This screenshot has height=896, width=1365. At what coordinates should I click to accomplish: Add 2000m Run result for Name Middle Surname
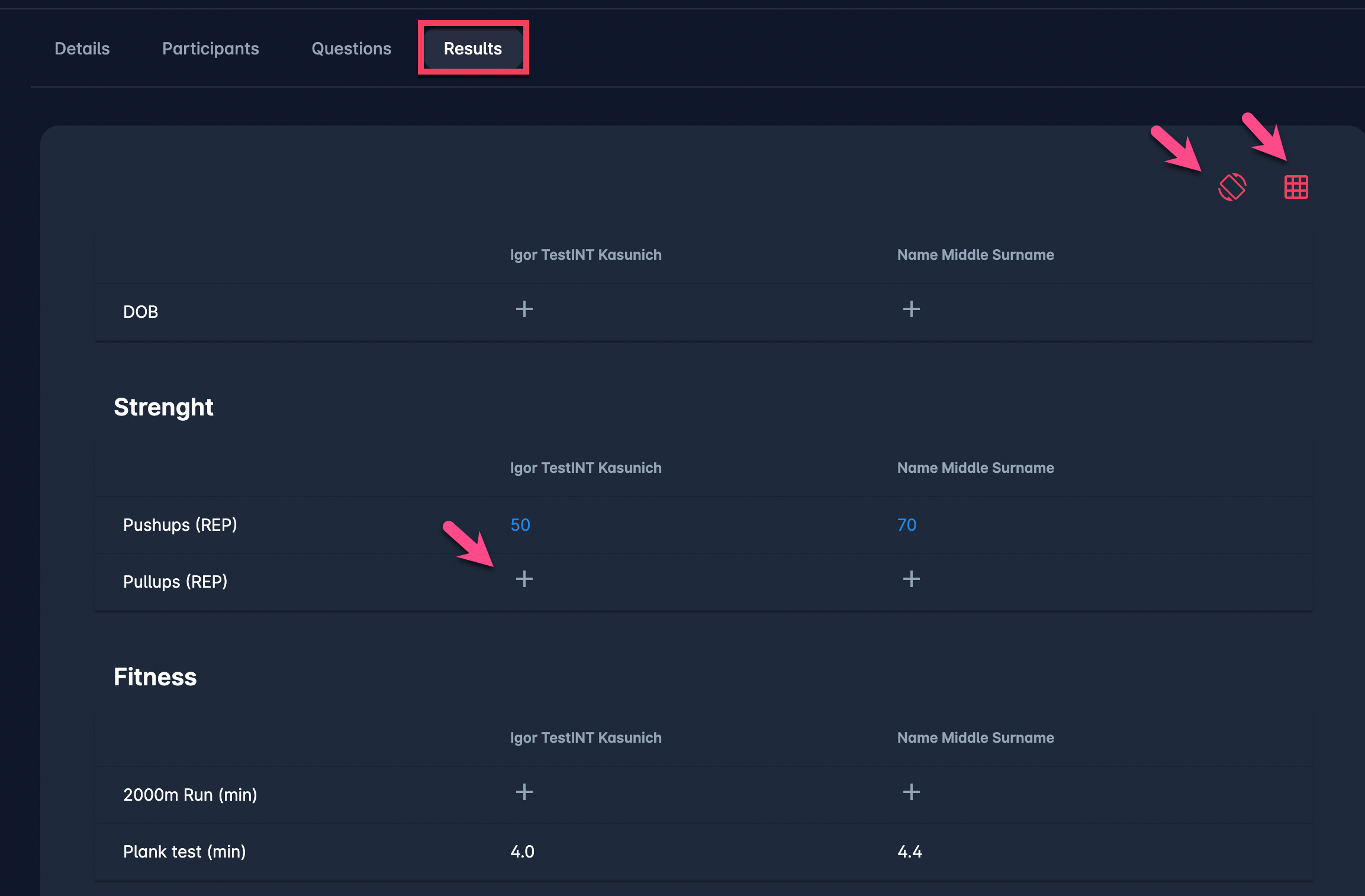tap(911, 792)
